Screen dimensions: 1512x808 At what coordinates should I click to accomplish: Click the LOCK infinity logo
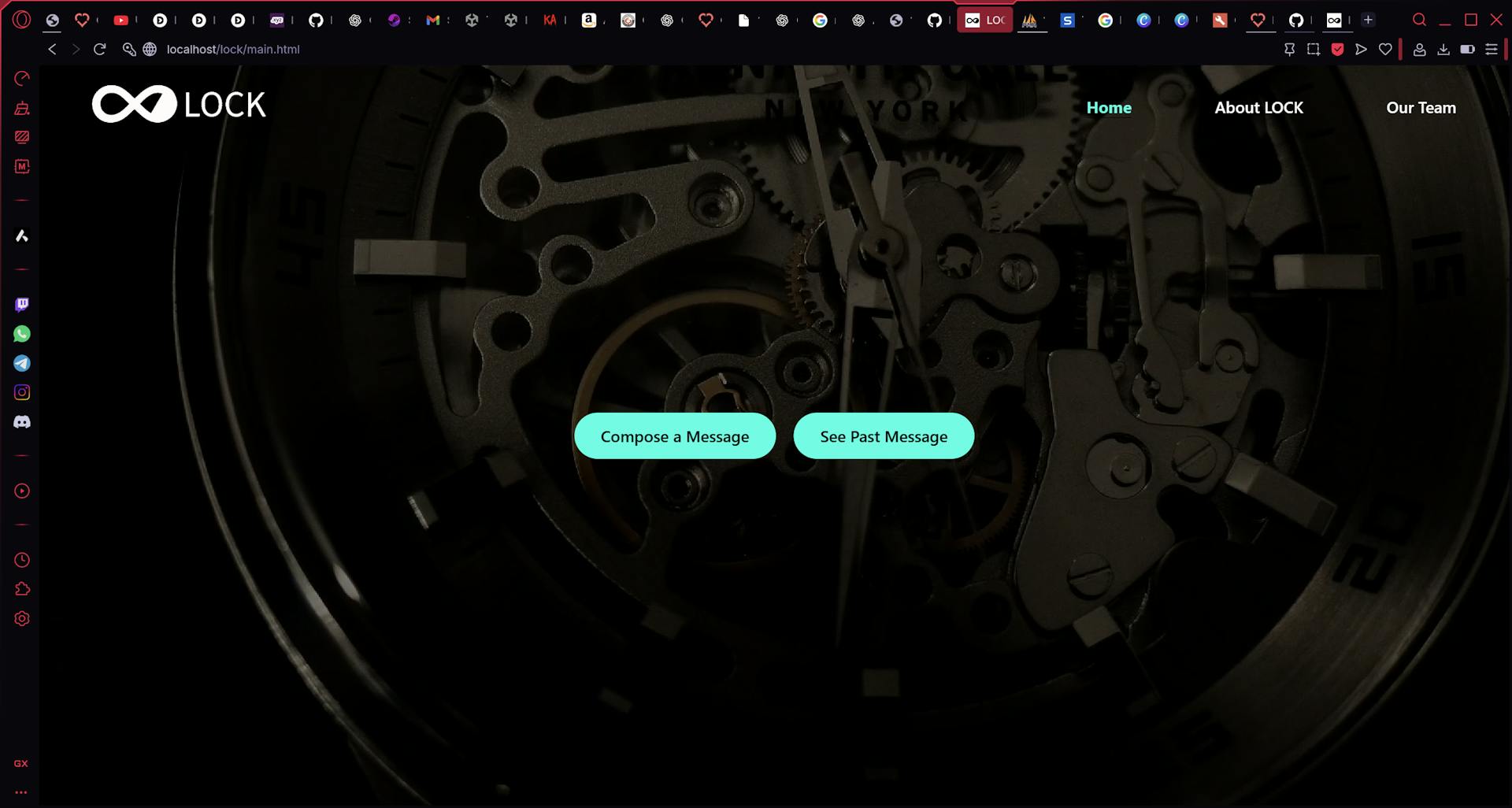click(x=179, y=104)
